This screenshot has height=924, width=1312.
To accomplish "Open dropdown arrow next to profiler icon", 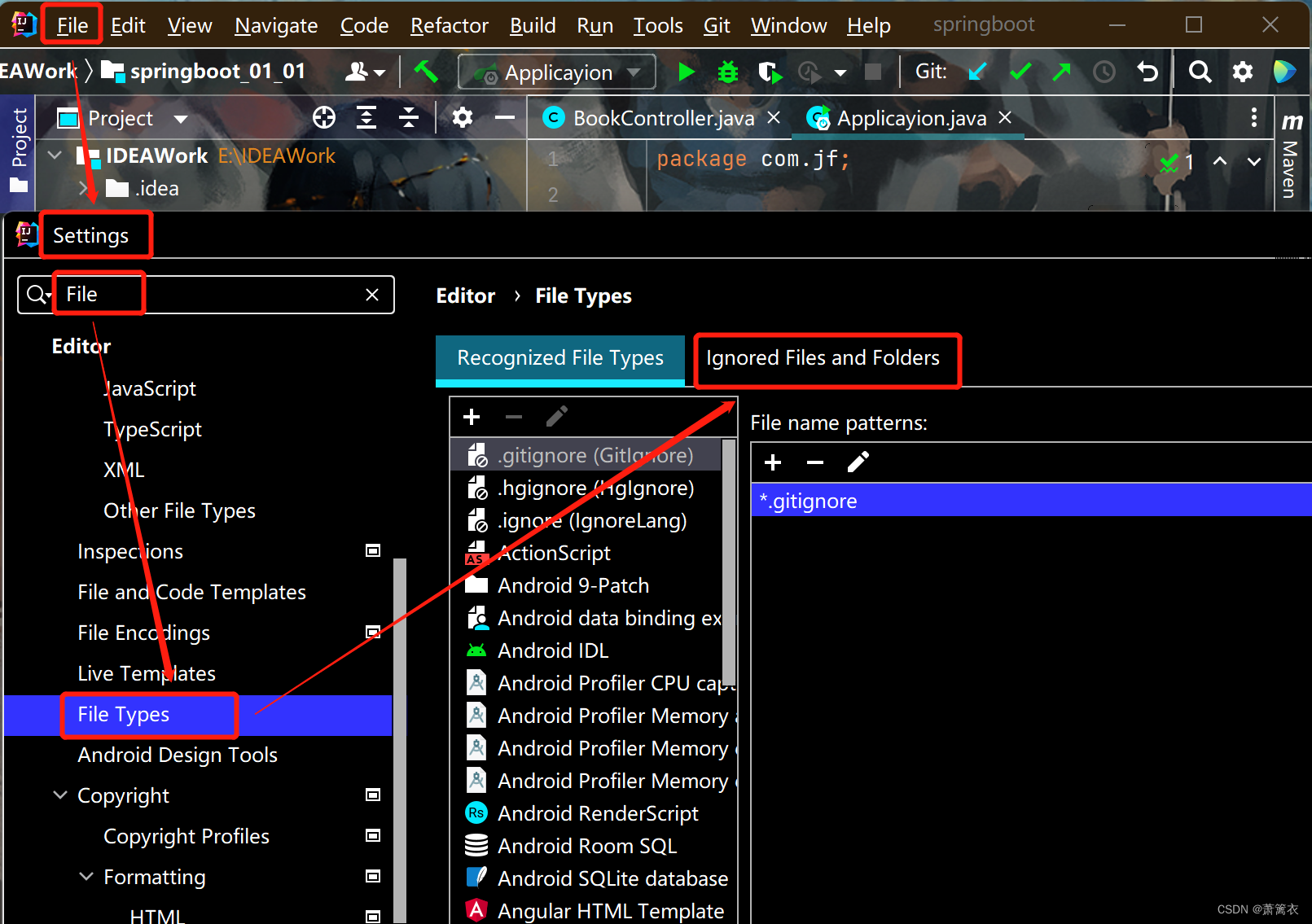I will pyautogui.click(x=840, y=73).
